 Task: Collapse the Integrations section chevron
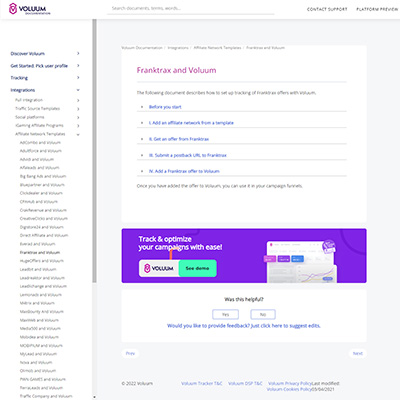pos(78,90)
